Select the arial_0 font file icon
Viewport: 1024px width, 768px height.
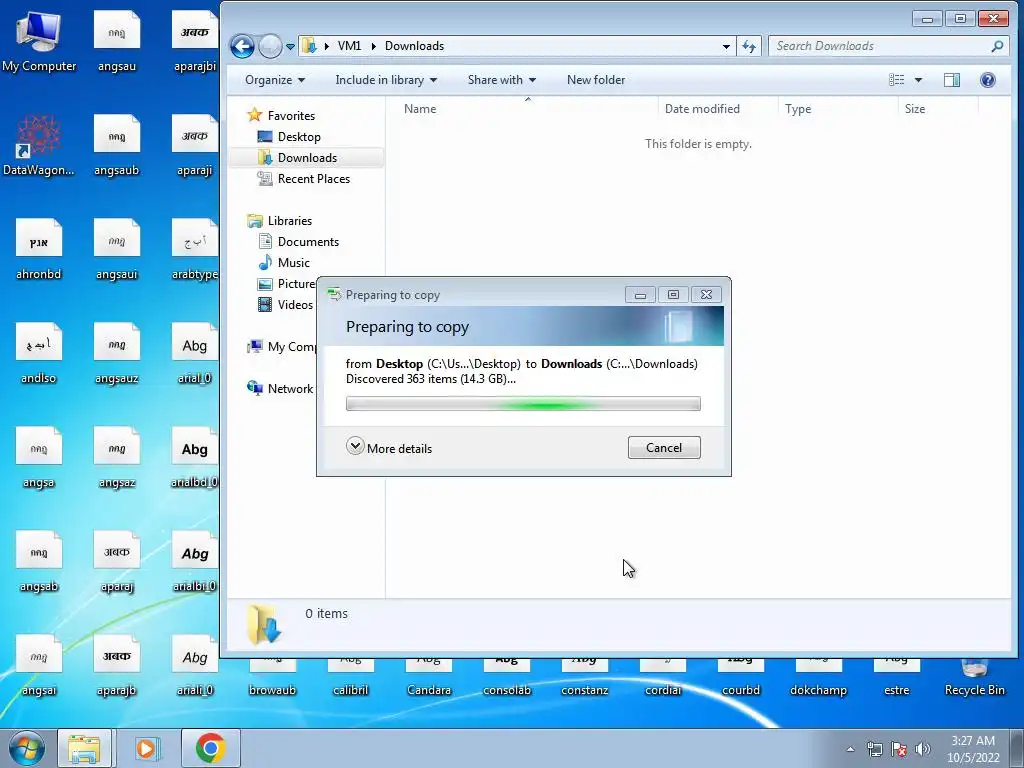[x=195, y=353]
